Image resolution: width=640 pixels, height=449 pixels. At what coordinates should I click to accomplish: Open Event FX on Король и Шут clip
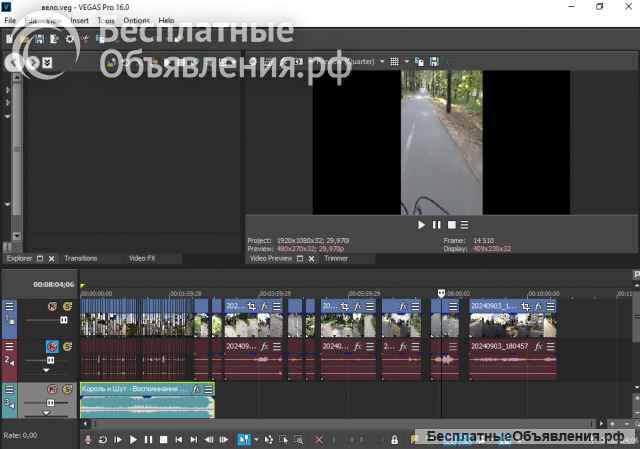point(196,389)
